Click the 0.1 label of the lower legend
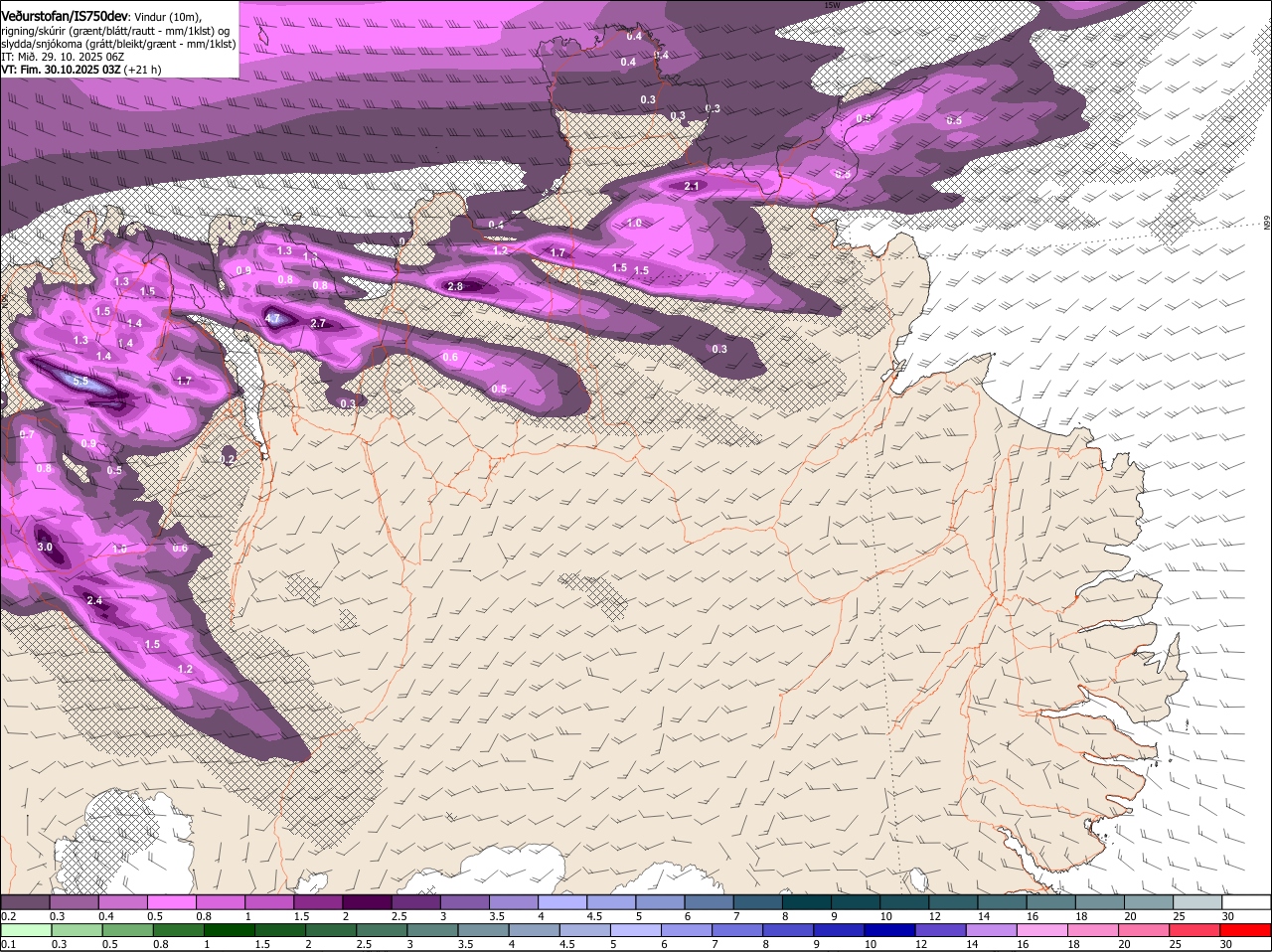The image size is (1272, 952). click(x=8, y=944)
